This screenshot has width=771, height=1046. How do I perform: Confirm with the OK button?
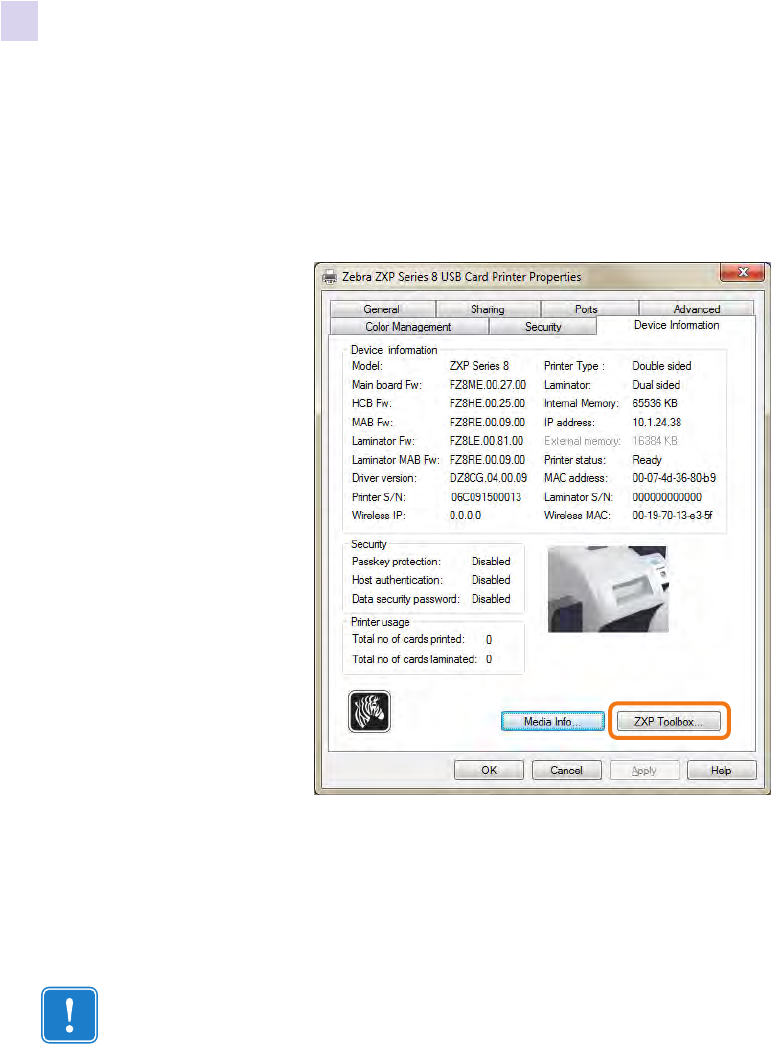(x=489, y=770)
